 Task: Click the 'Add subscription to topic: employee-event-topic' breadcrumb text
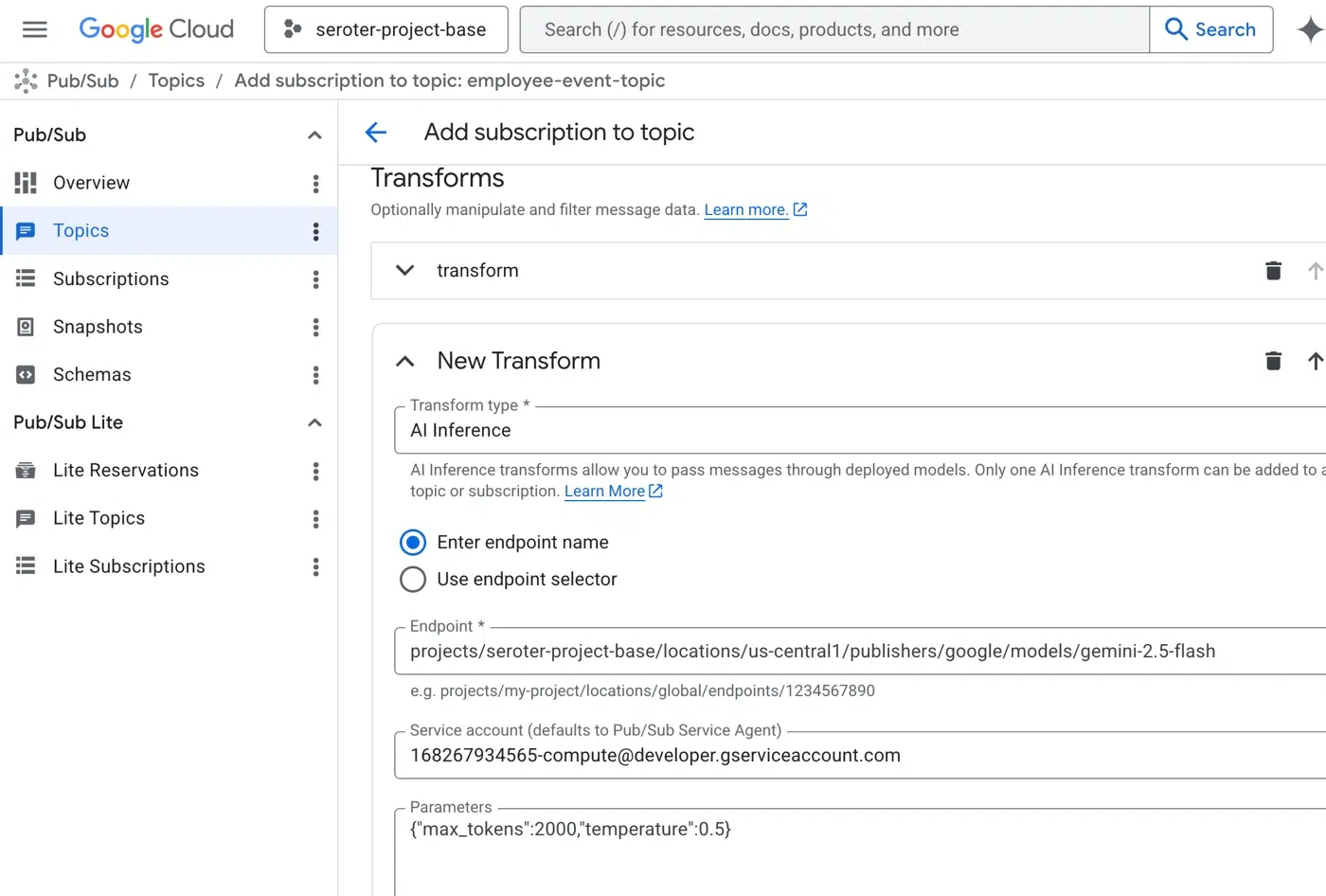450,81
